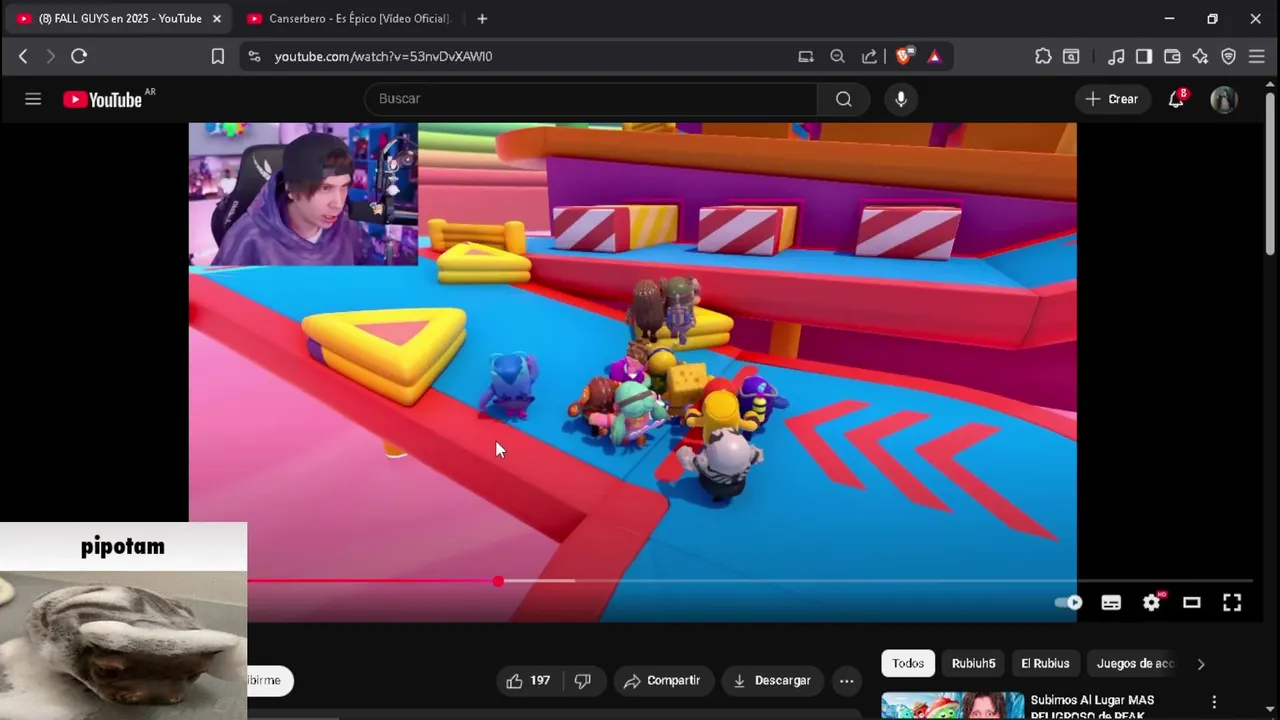The image size is (1280, 720).
Task: Click Descargar download button
Action: pyautogui.click(x=772, y=680)
